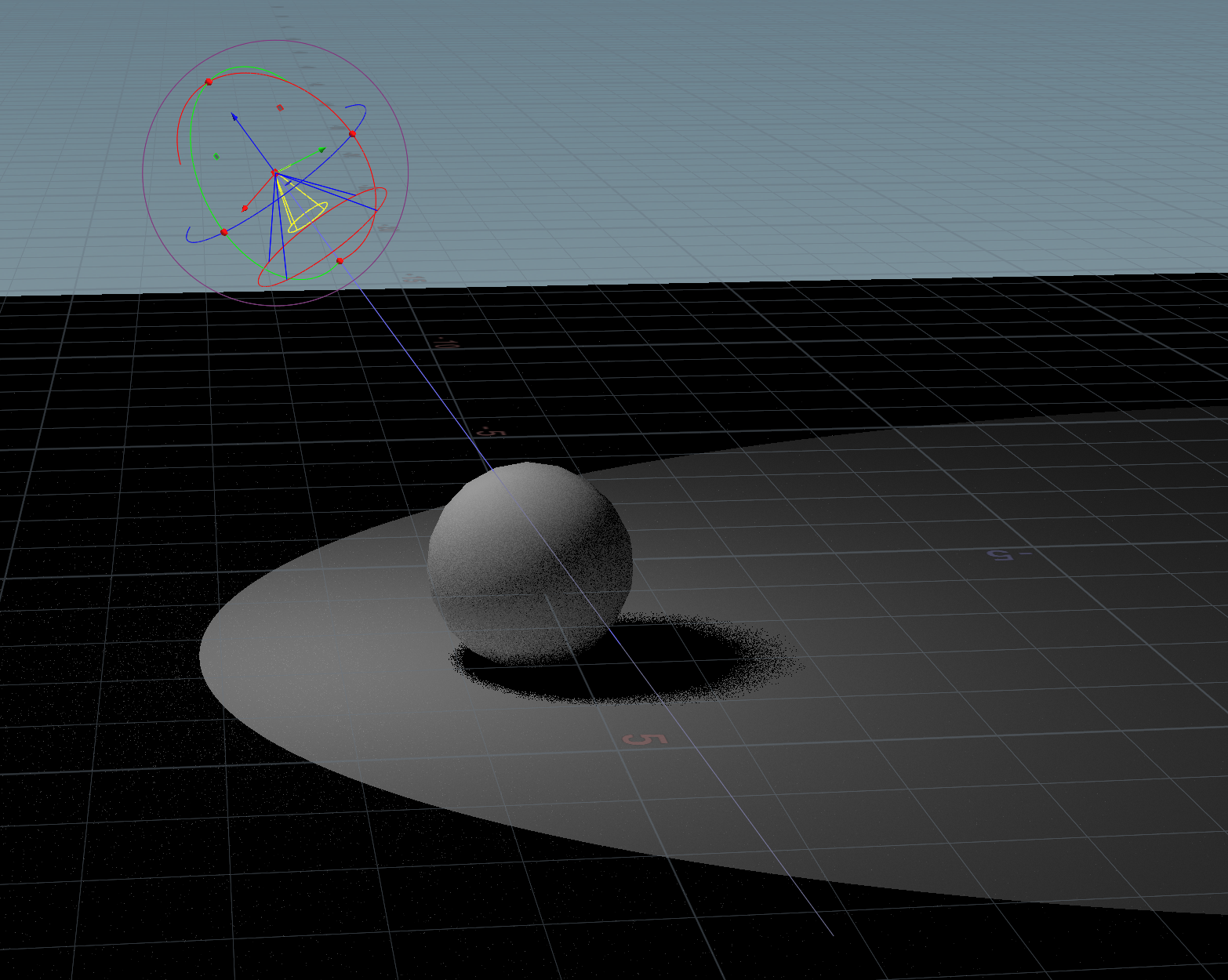Image resolution: width=1228 pixels, height=980 pixels.
Task: Click the blue Z-axis translate arrow
Action: pyautogui.click(x=235, y=117)
